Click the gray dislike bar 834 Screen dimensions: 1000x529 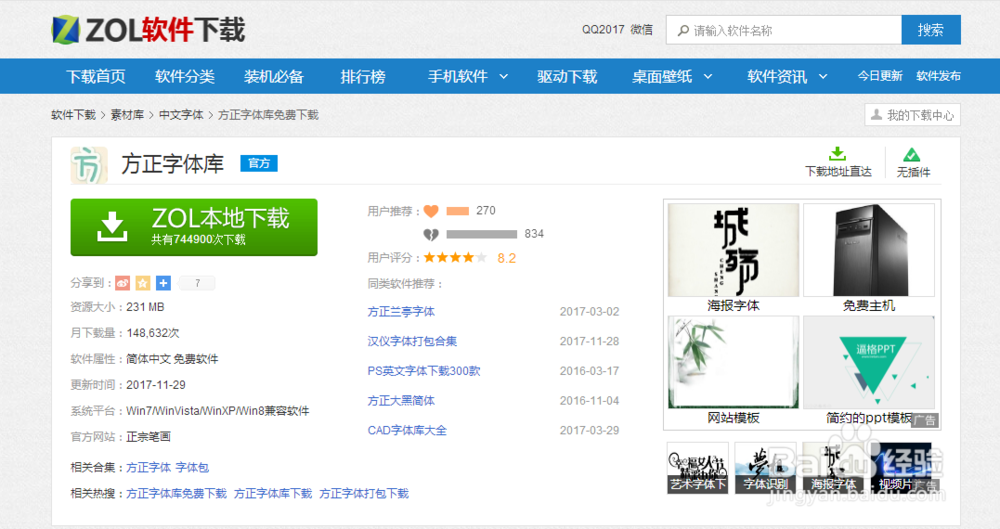pos(482,234)
